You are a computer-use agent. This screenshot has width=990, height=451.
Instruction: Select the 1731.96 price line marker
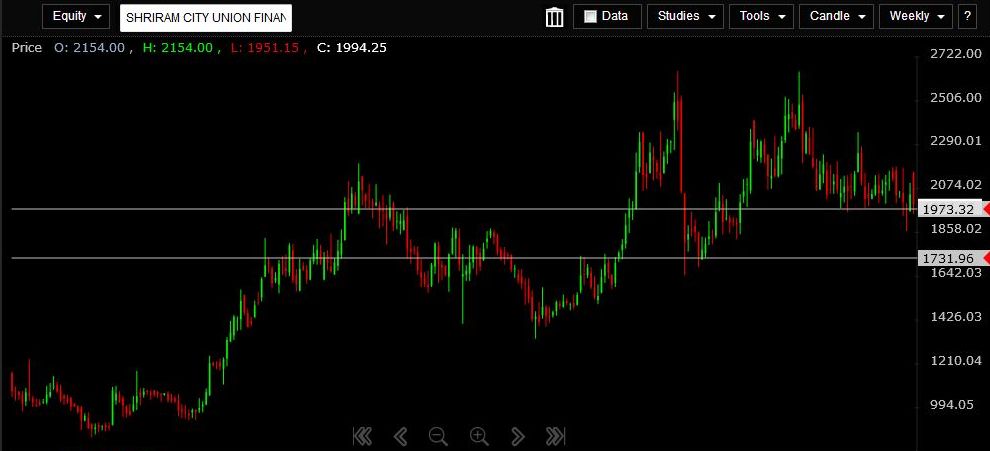click(948, 258)
